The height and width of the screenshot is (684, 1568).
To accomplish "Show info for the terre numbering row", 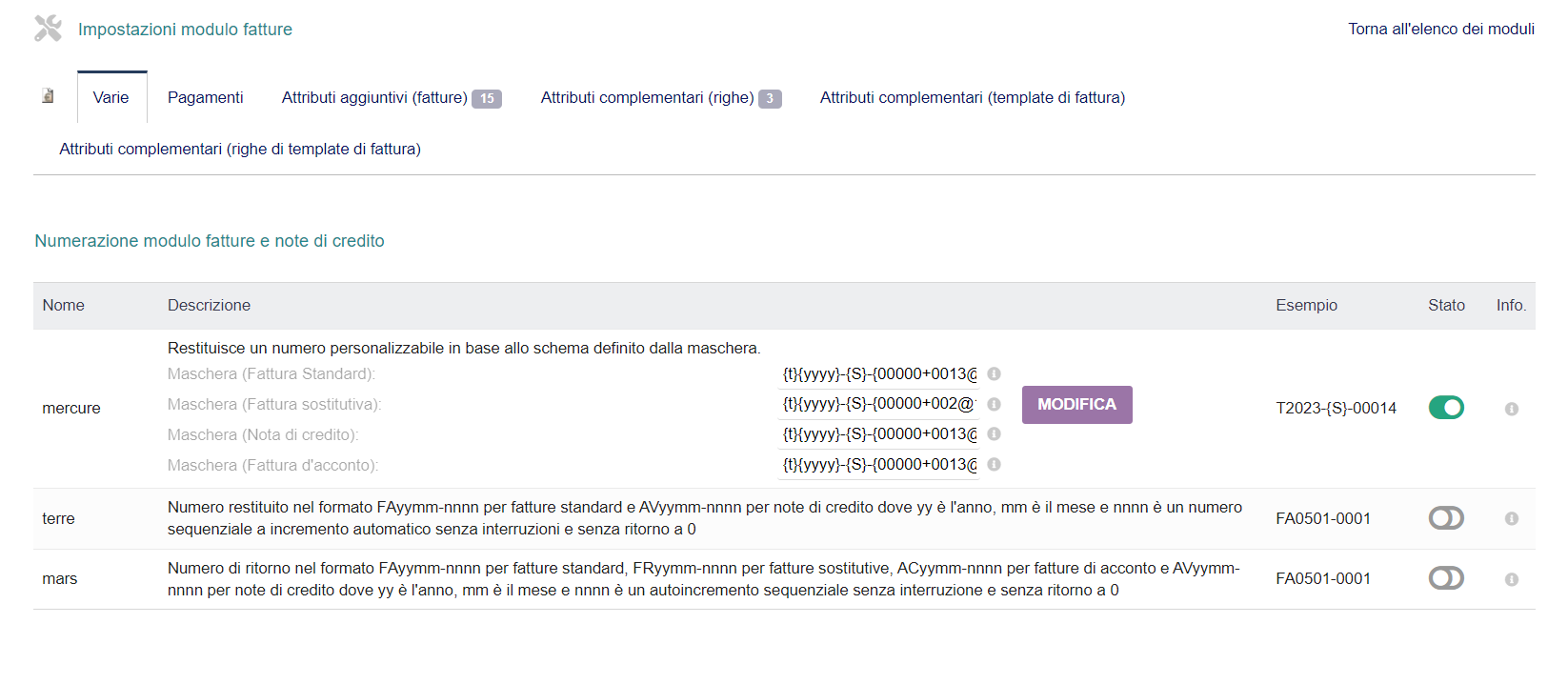I will [x=1511, y=519].
